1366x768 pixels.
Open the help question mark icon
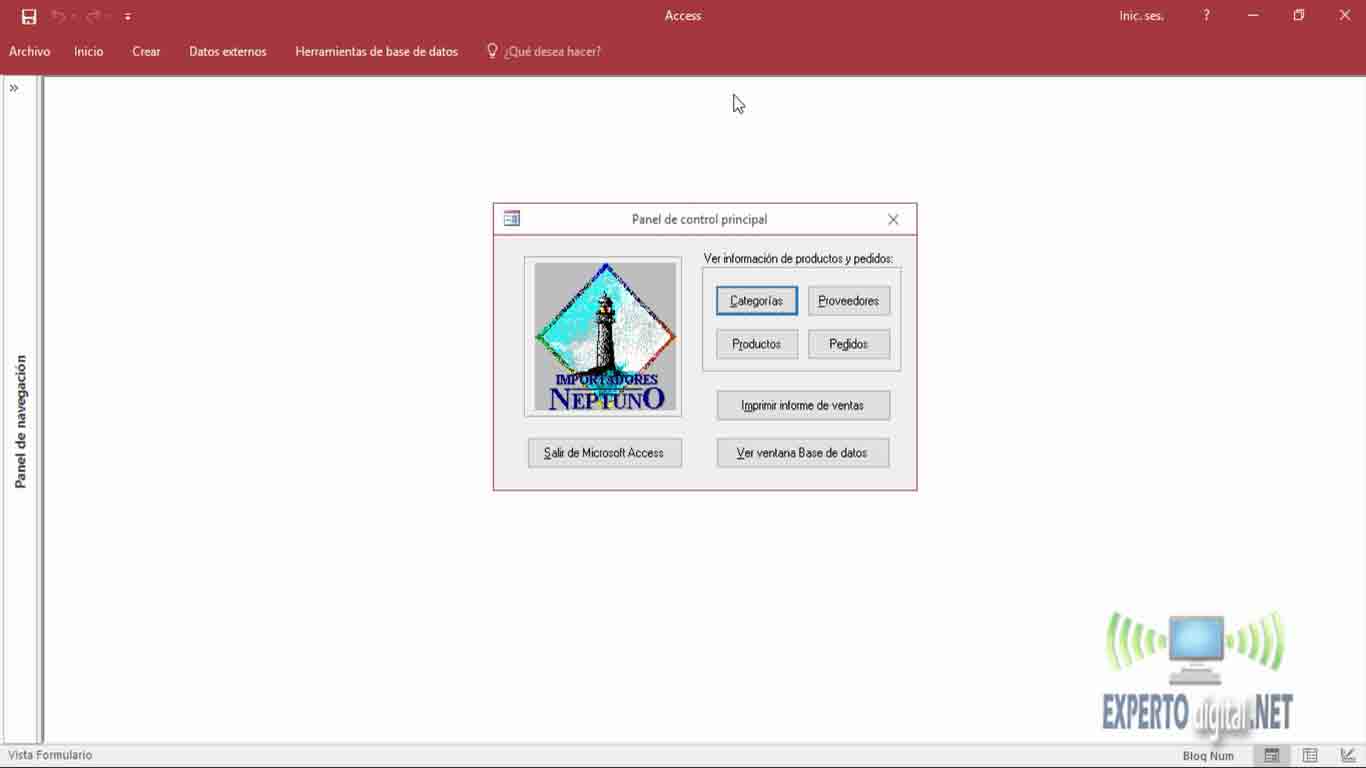(1207, 16)
